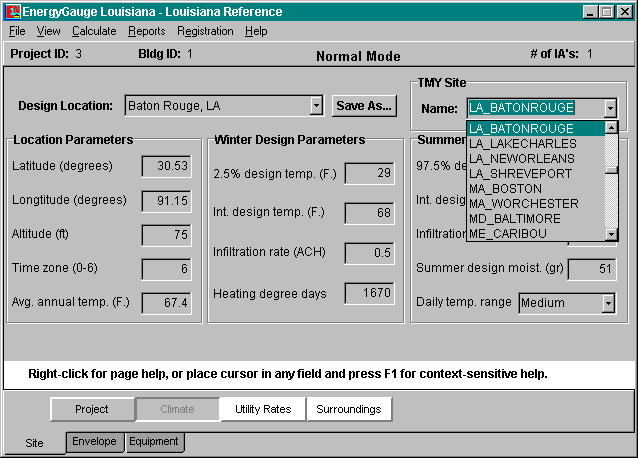Open the Daily temp. range dropdown
This screenshot has width=638, height=458.
coord(608,303)
